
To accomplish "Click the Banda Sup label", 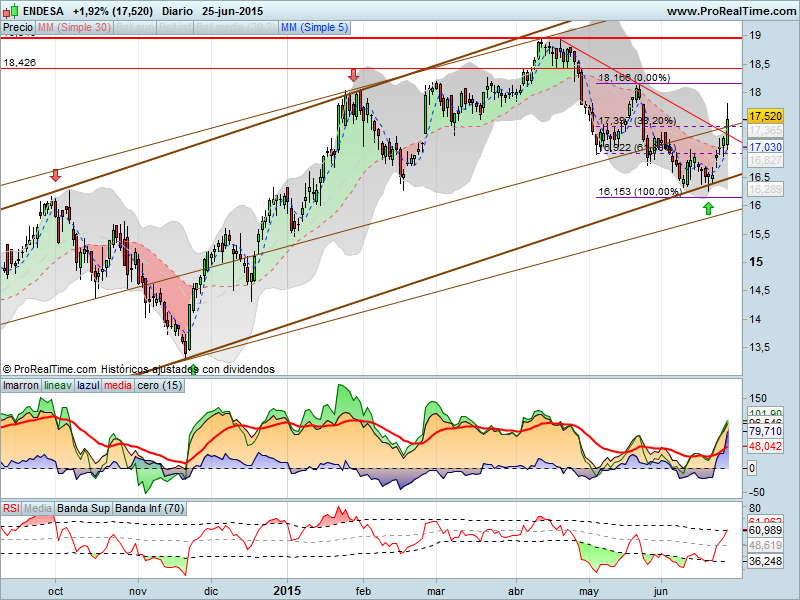I will pyautogui.click(x=84, y=508).
